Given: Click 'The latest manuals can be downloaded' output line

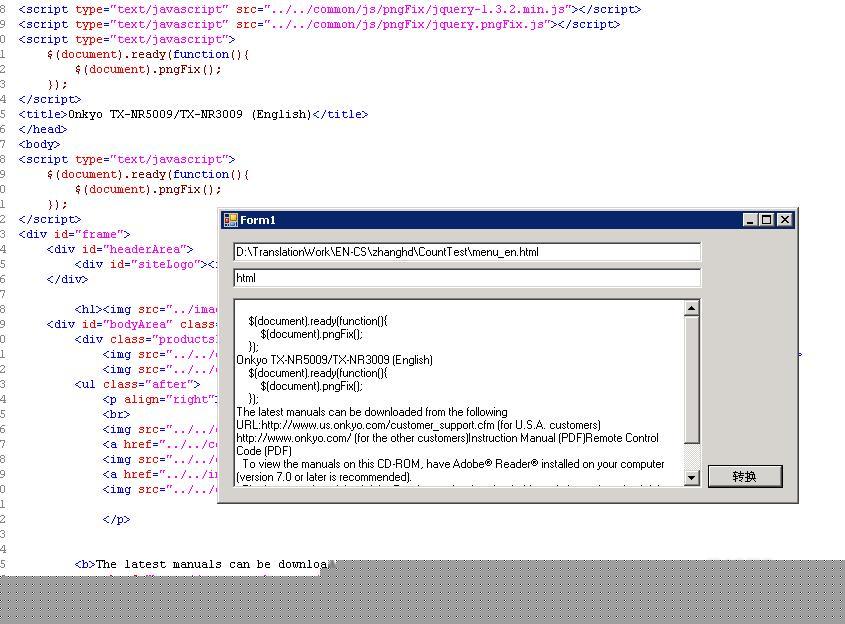Looking at the screenshot, I should coord(372,412).
